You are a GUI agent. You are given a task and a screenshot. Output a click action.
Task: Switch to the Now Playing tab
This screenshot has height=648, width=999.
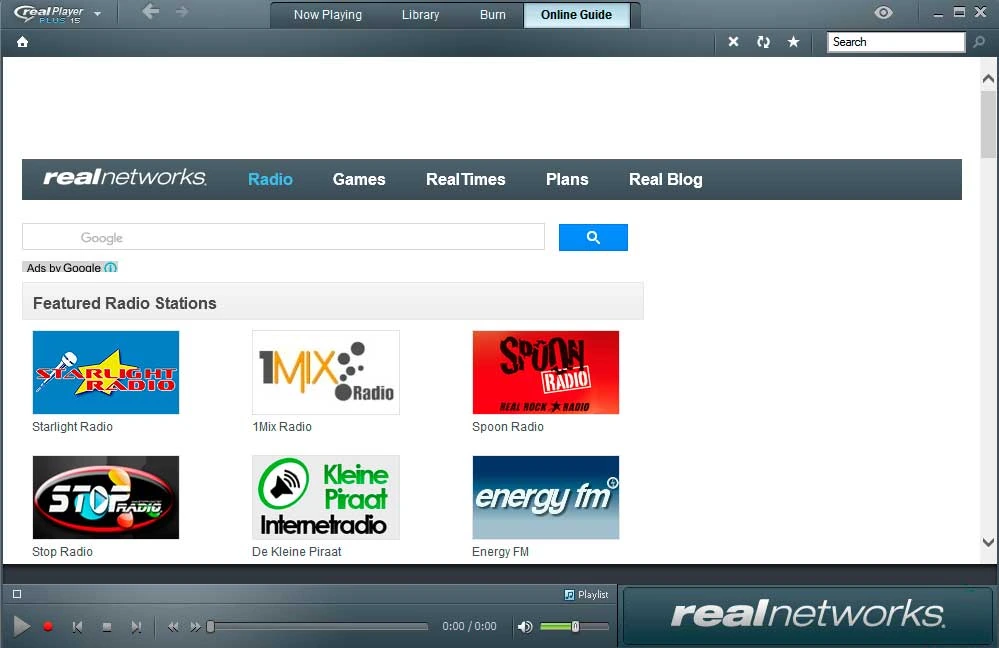(x=327, y=15)
